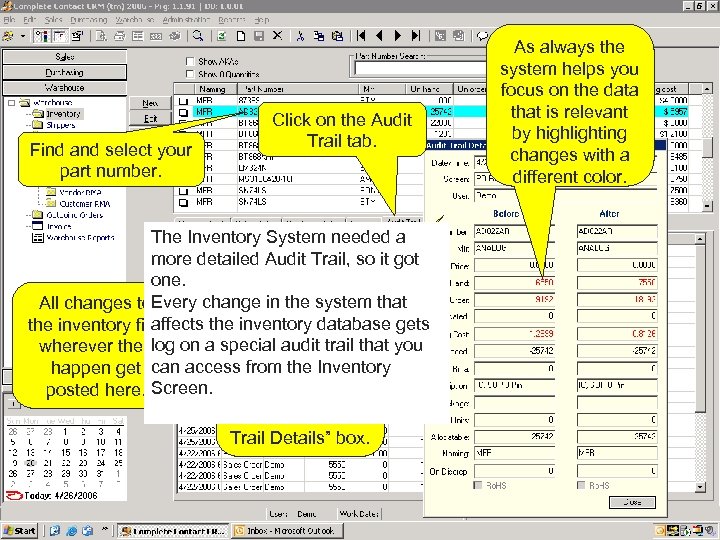Tick the first MFR row checkbox
The height and width of the screenshot is (540, 720).
183,100
